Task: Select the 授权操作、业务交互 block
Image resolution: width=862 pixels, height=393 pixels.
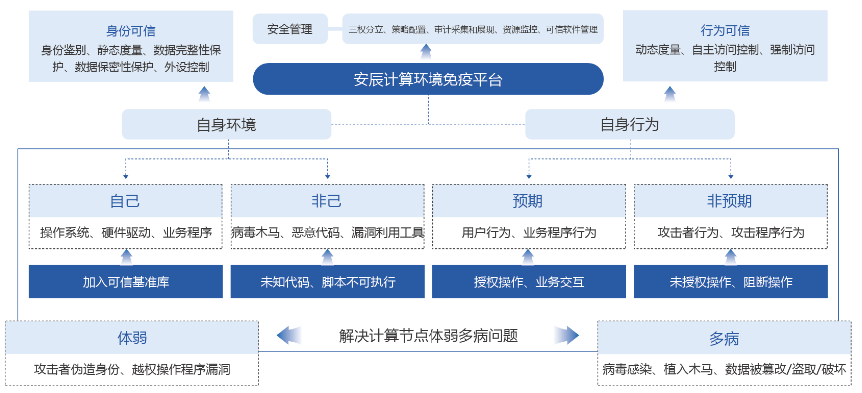Action: click(529, 282)
